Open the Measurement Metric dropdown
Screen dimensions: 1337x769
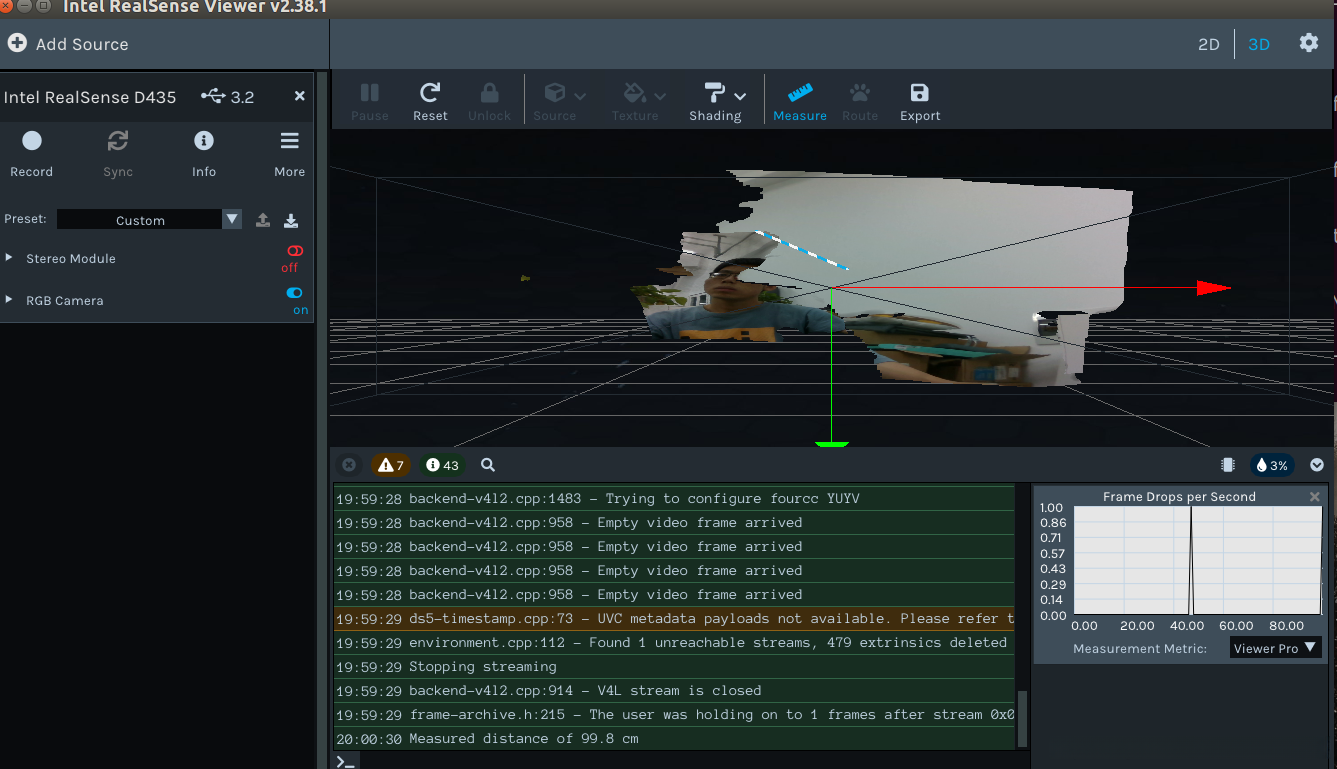click(1275, 648)
